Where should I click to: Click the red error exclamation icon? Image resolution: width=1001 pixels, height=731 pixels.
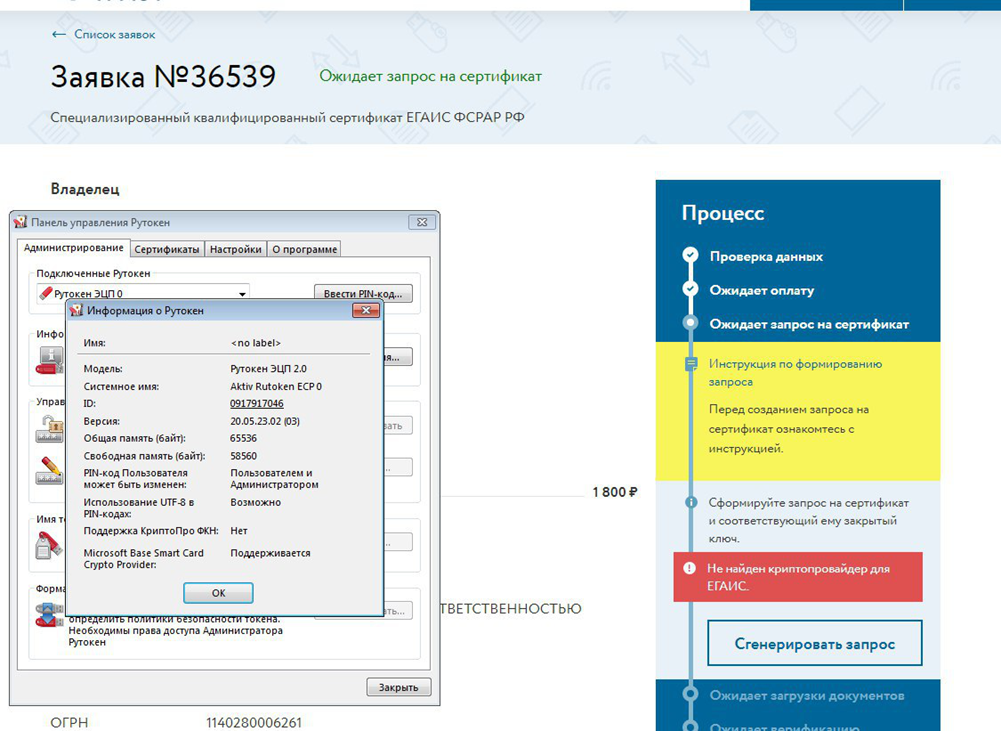click(x=689, y=568)
